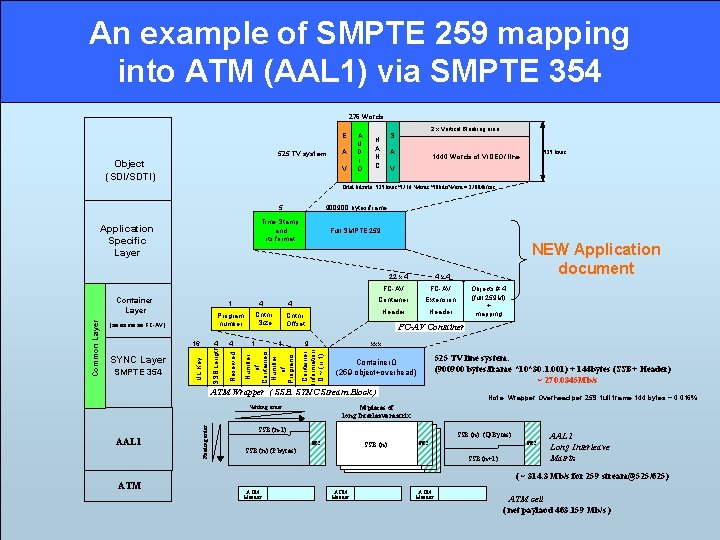Click the yellow 'Number of Containers' field
The height and width of the screenshot is (540, 720).
click(x=255, y=366)
